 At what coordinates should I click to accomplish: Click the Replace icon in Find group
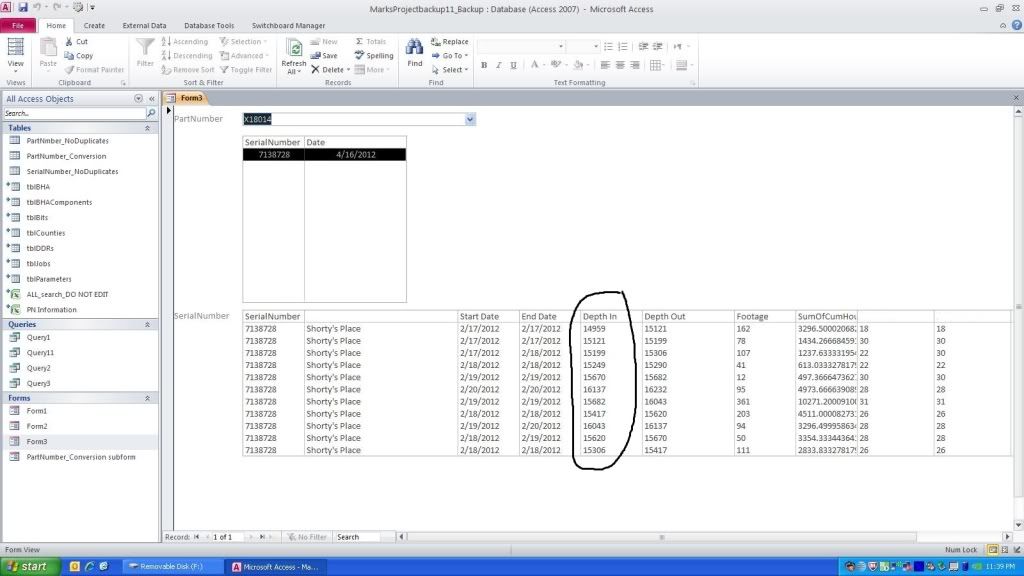[436, 42]
